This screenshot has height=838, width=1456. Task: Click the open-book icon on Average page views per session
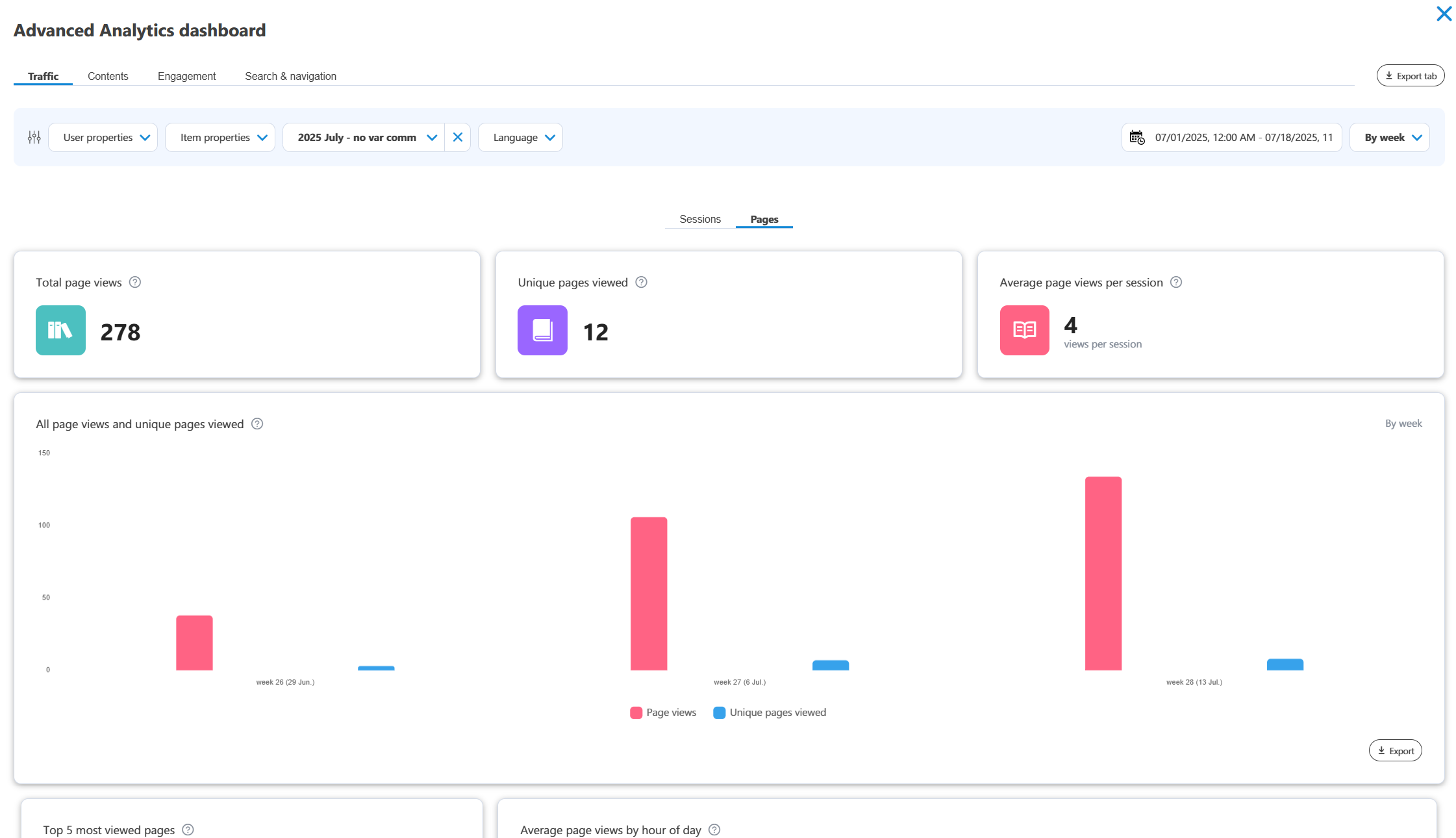pyautogui.click(x=1024, y=331)
